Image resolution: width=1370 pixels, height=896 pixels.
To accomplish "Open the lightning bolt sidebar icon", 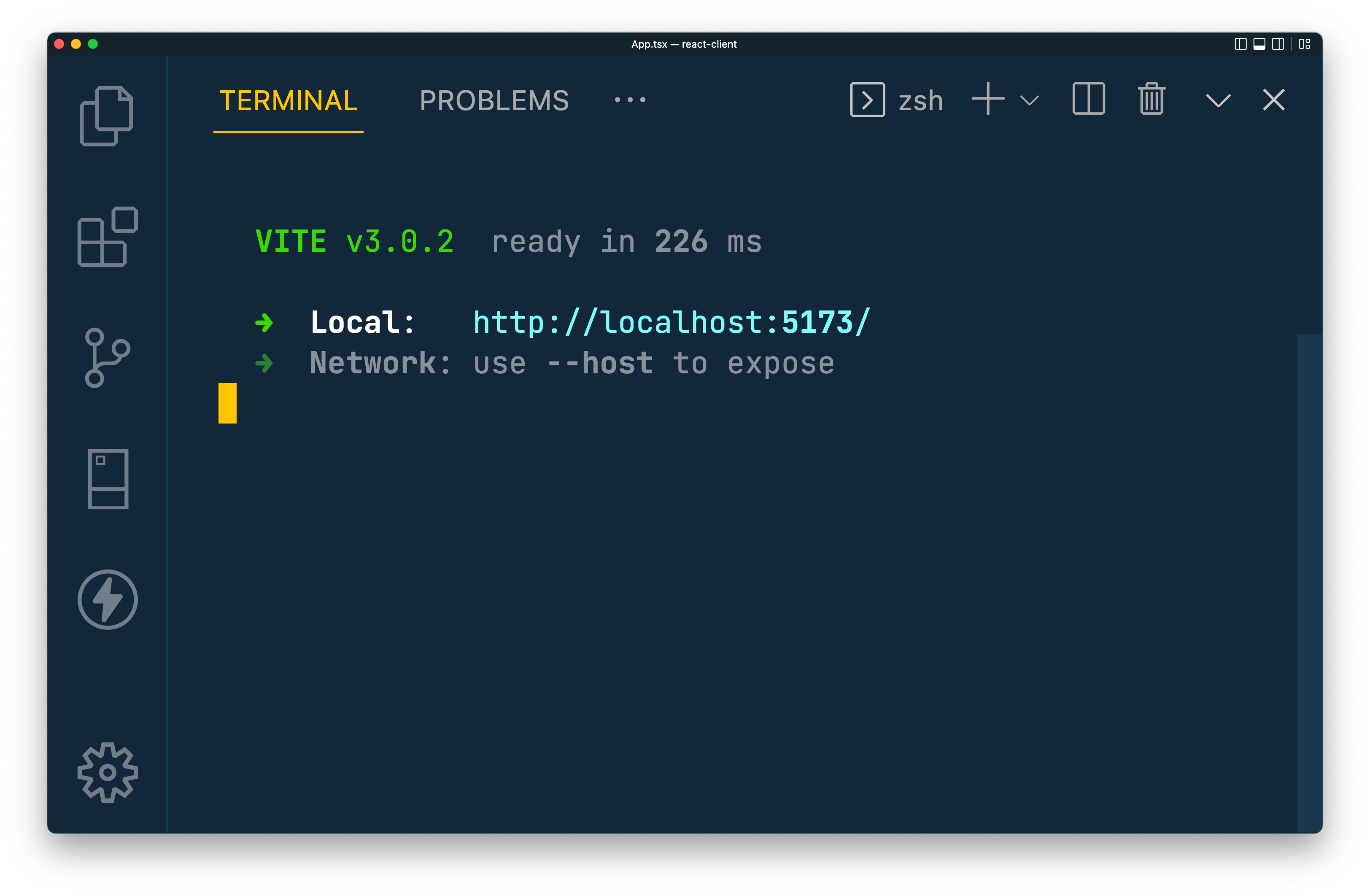I will coord(108,599).
